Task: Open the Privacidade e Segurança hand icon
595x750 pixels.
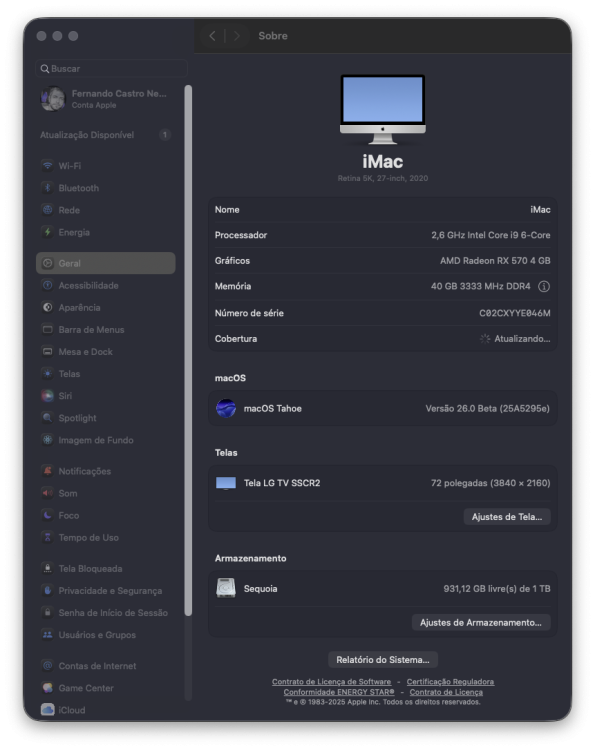Action: pyautogui.click(x=47, y=590)
